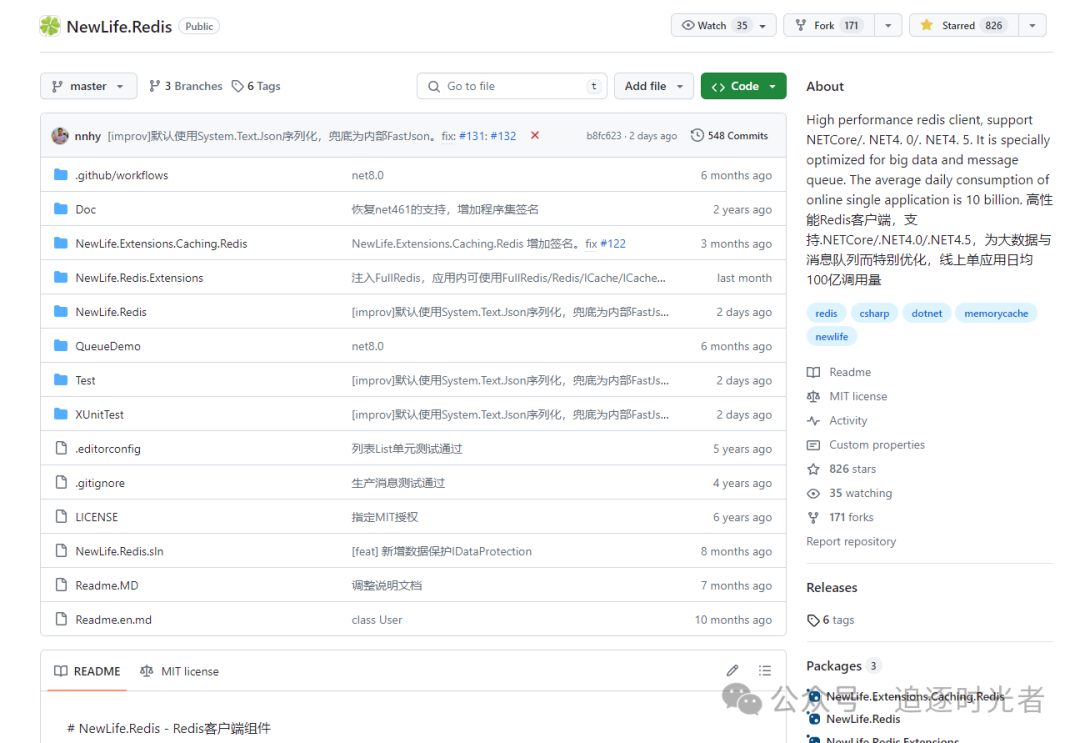Click the XUnitTest folder icon
This screenshot has width=1080, height=743.
61,414
